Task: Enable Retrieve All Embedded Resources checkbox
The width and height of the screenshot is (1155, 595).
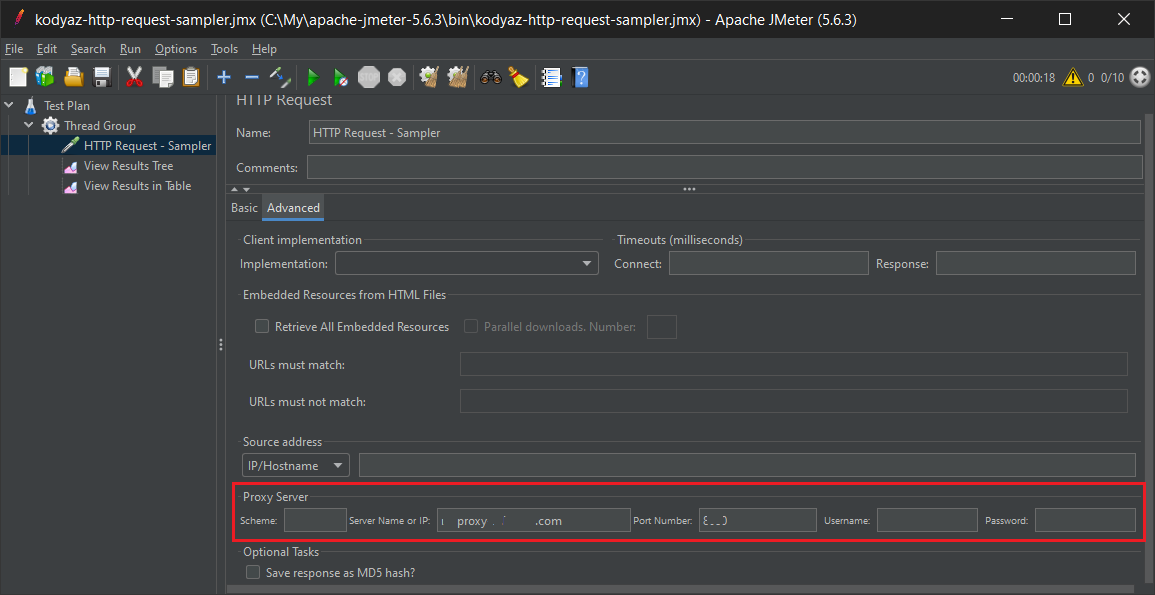Action: point(261,326)
